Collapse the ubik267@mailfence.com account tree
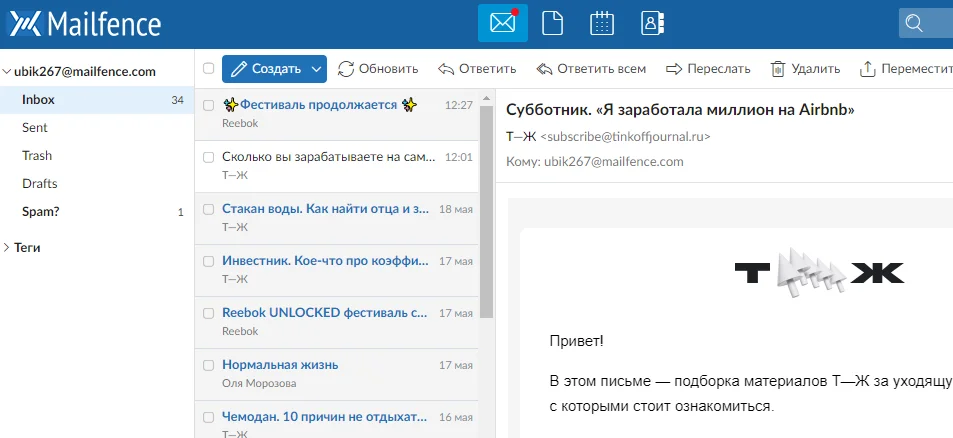 click(7, 72)
